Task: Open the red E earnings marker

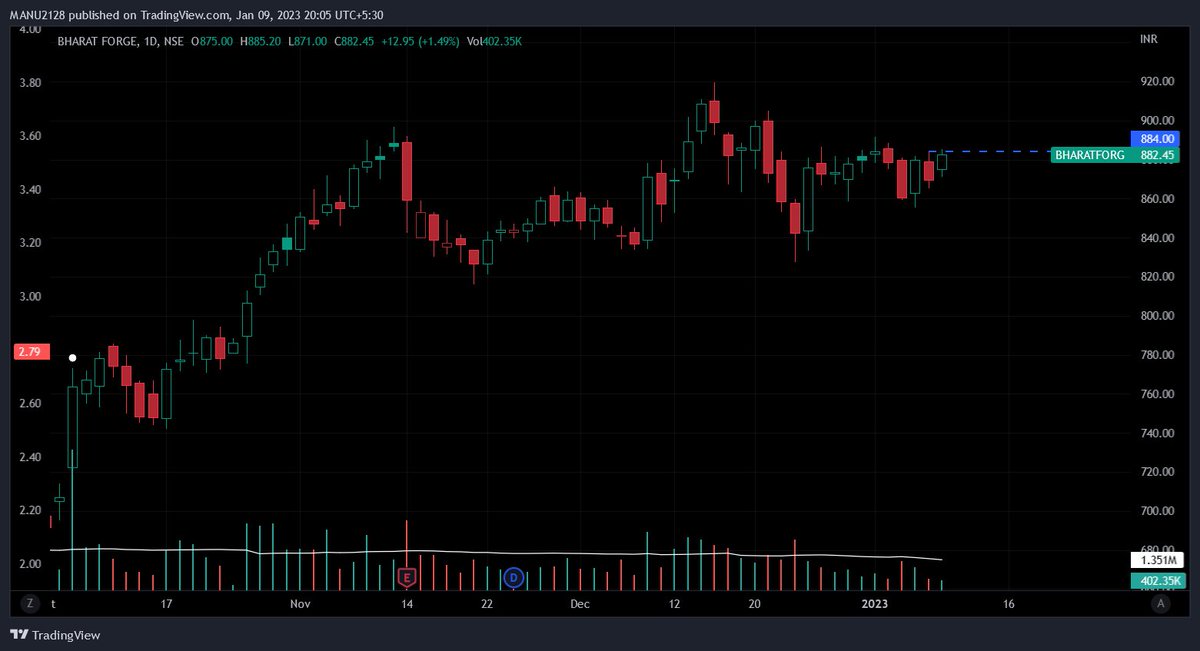Action: (407, 577)
